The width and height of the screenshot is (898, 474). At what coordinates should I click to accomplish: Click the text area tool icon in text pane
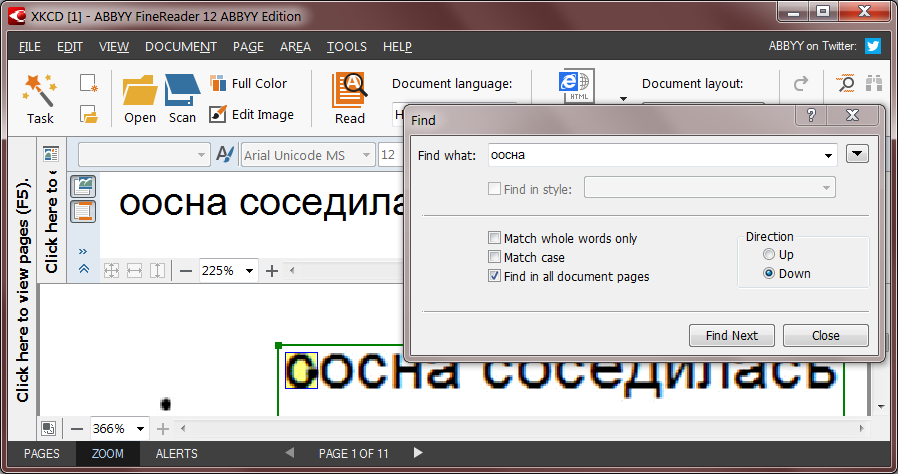click(x=83, y=211)
